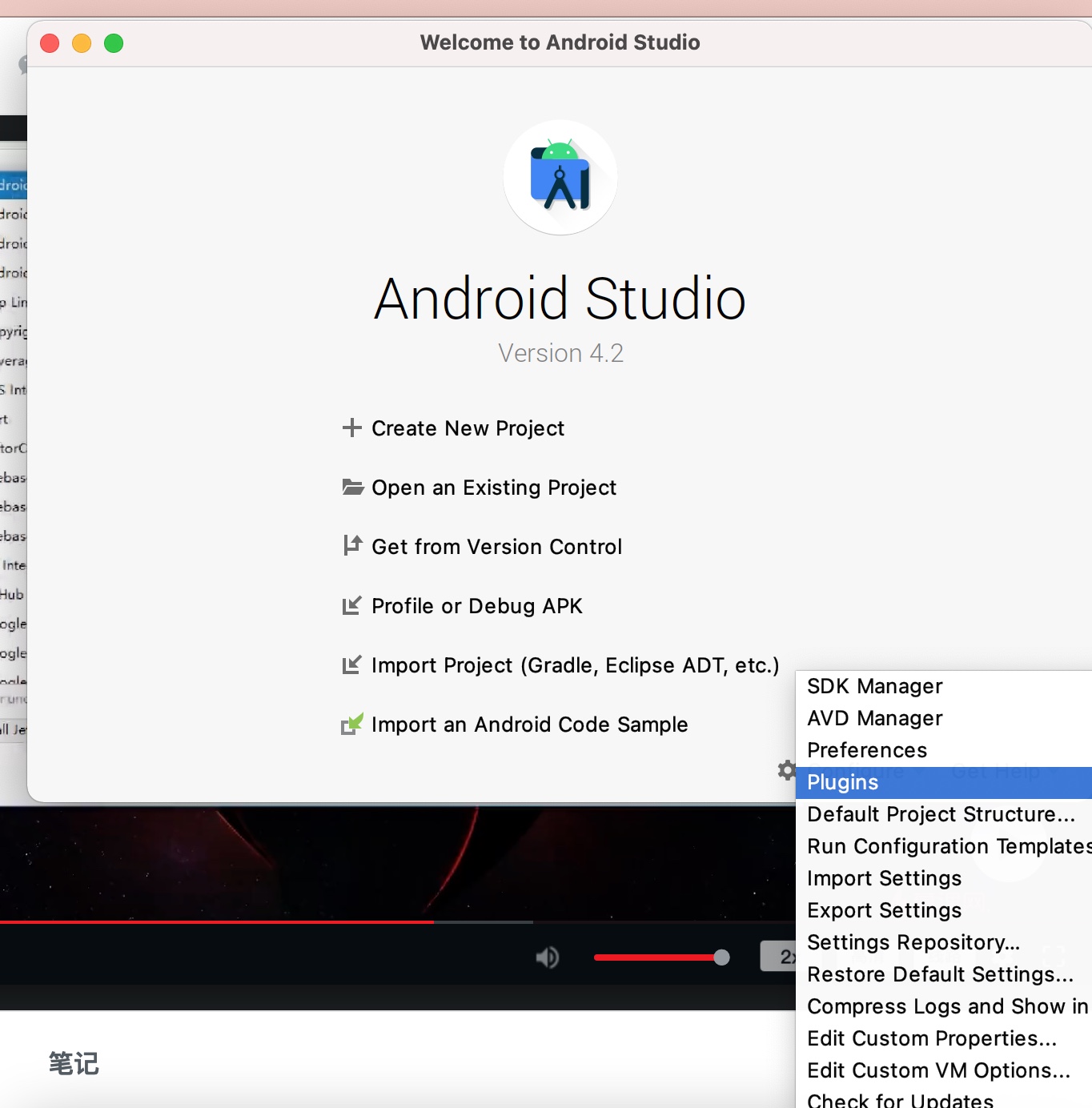Click Get from Version Control link

(496, 547)
